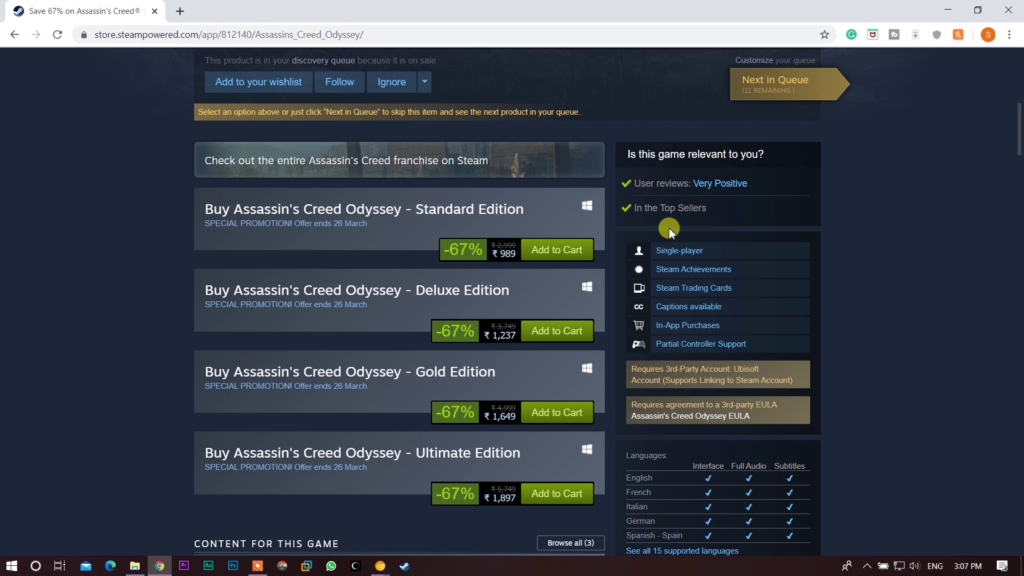Click the ENG language indicator
This screenshot has width=1024, height=576.
coord(935,566)
